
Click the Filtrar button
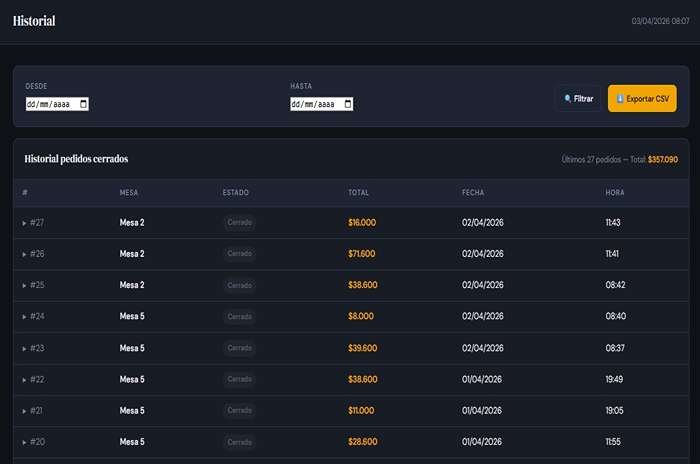tap(578, 99)
